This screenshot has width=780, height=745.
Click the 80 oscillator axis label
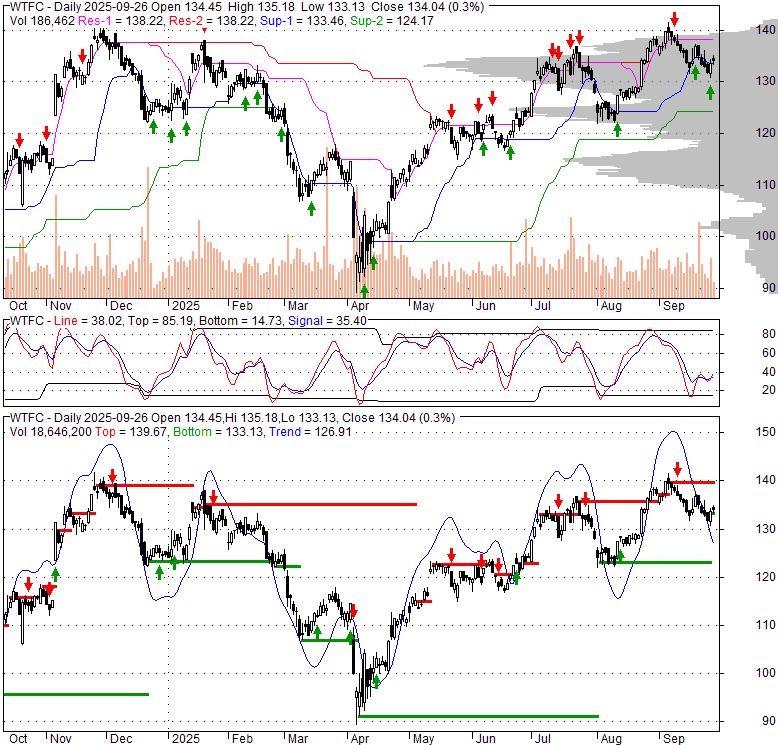pos(769,334)
